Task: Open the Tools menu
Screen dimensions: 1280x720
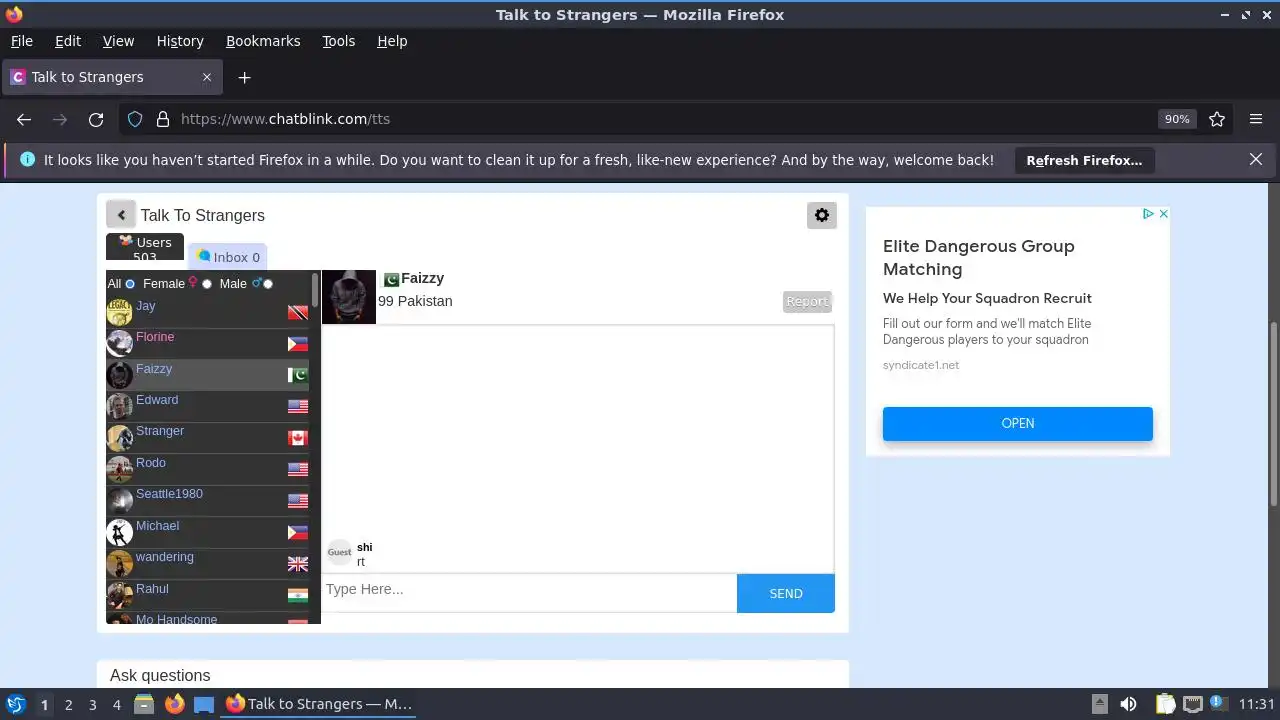Action: click(x=339, y=41)
